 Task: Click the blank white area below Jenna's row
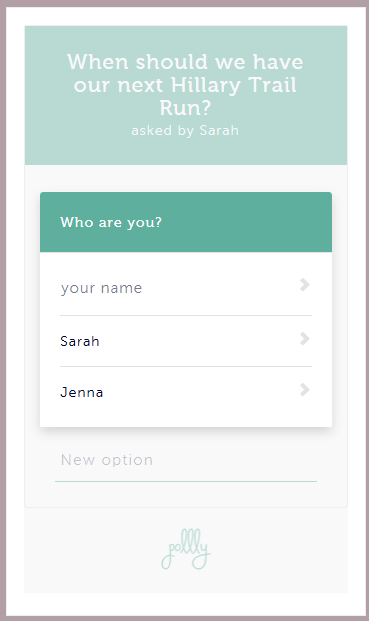pos(186,421)
